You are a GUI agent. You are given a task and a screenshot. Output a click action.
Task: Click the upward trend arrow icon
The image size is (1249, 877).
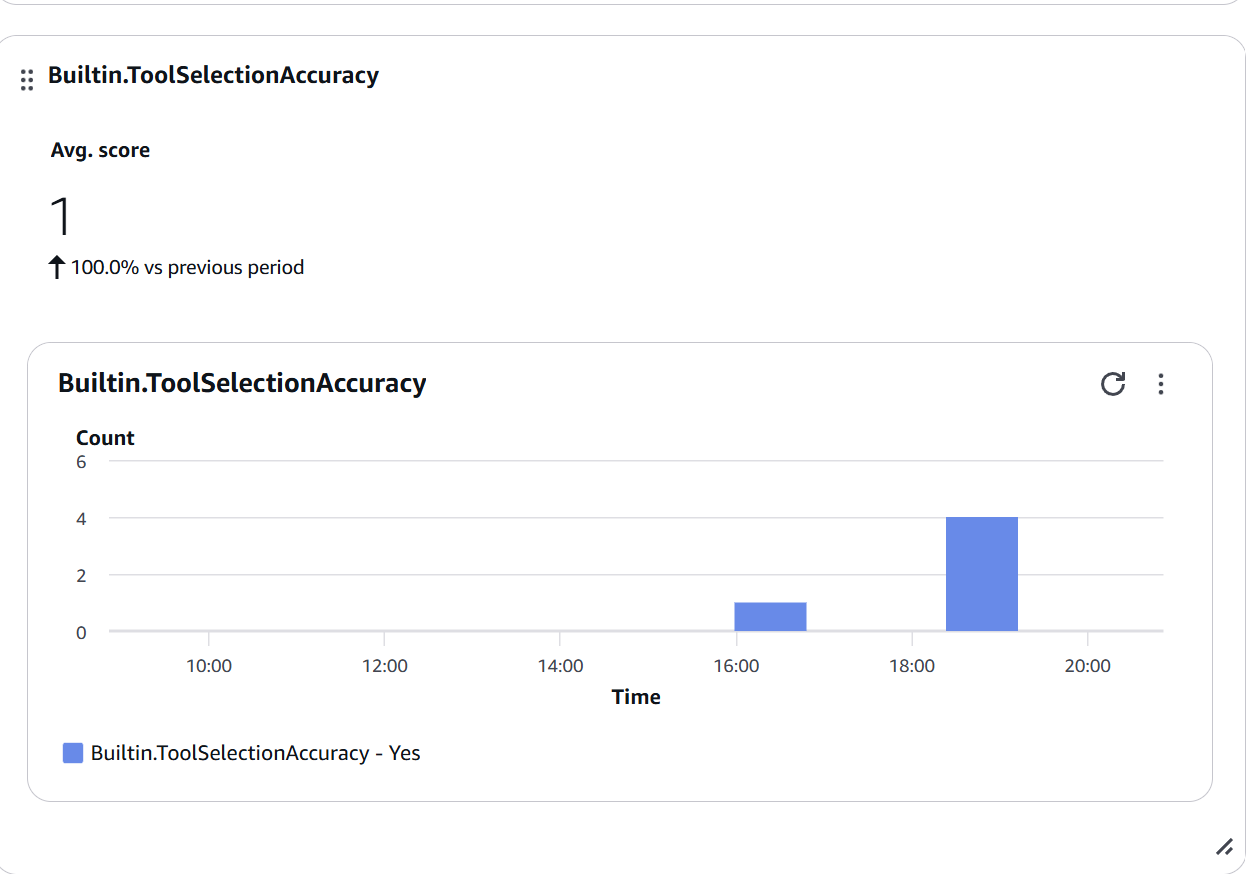click(58, 268)
